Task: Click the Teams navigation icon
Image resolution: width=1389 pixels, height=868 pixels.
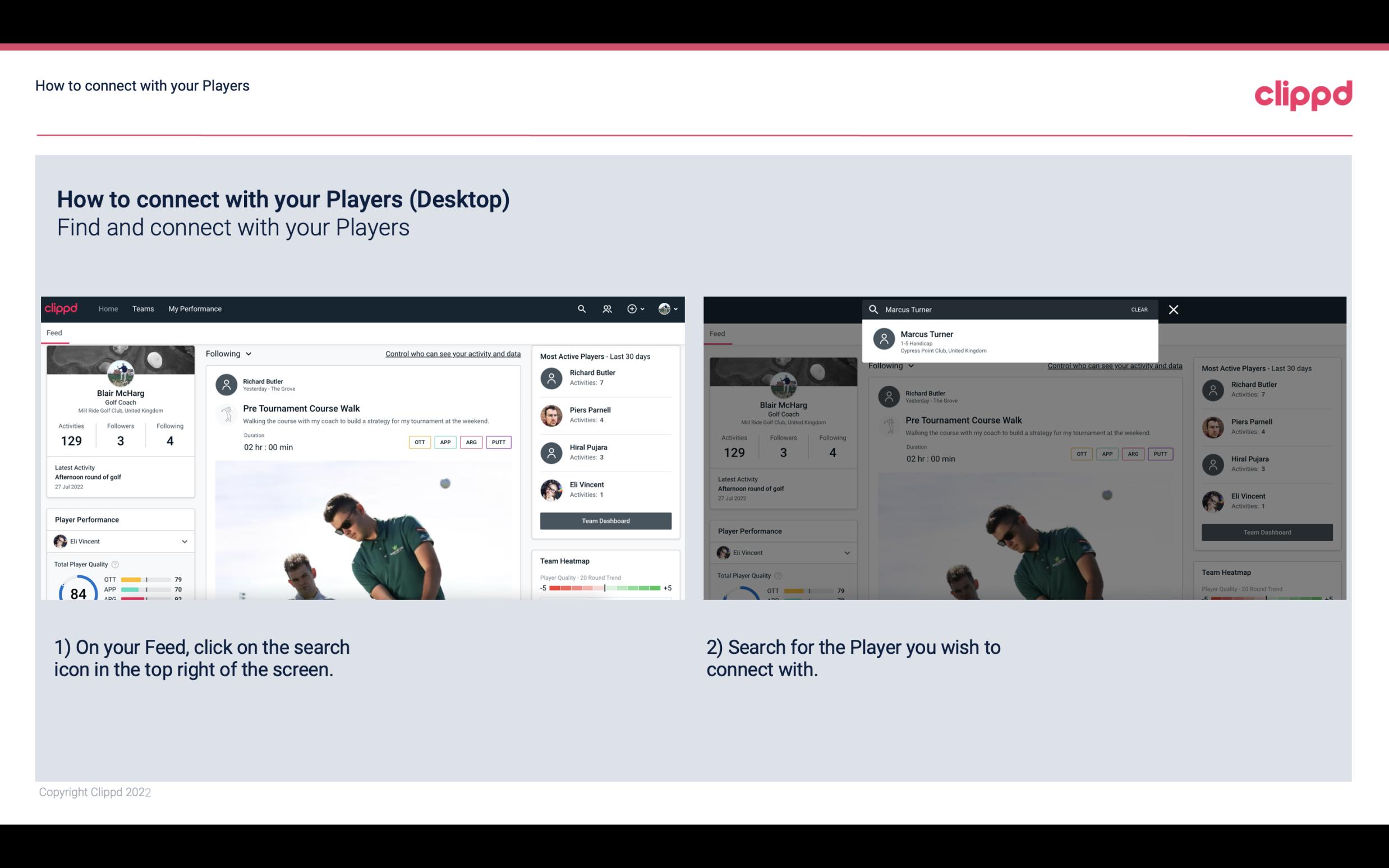Action: point(143,309)
